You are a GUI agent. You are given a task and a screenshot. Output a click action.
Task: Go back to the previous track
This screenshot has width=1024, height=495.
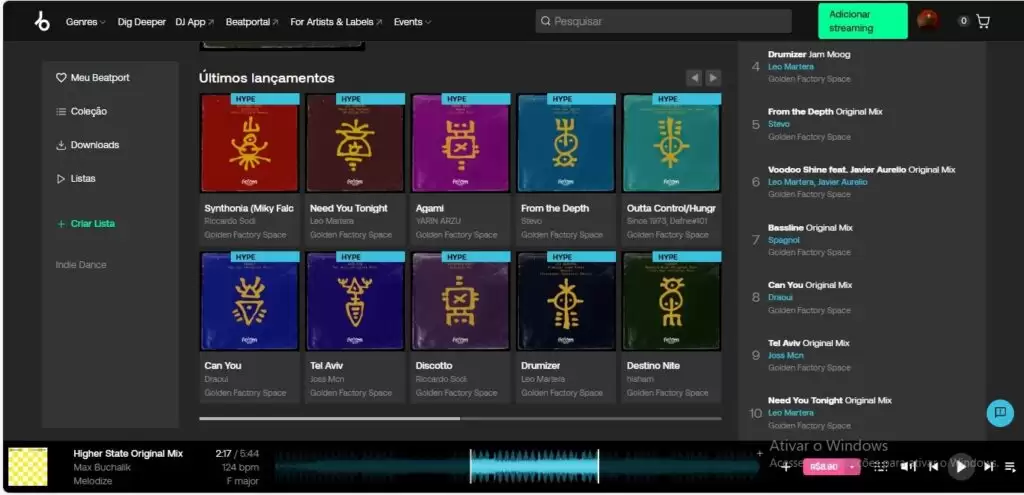932,466
